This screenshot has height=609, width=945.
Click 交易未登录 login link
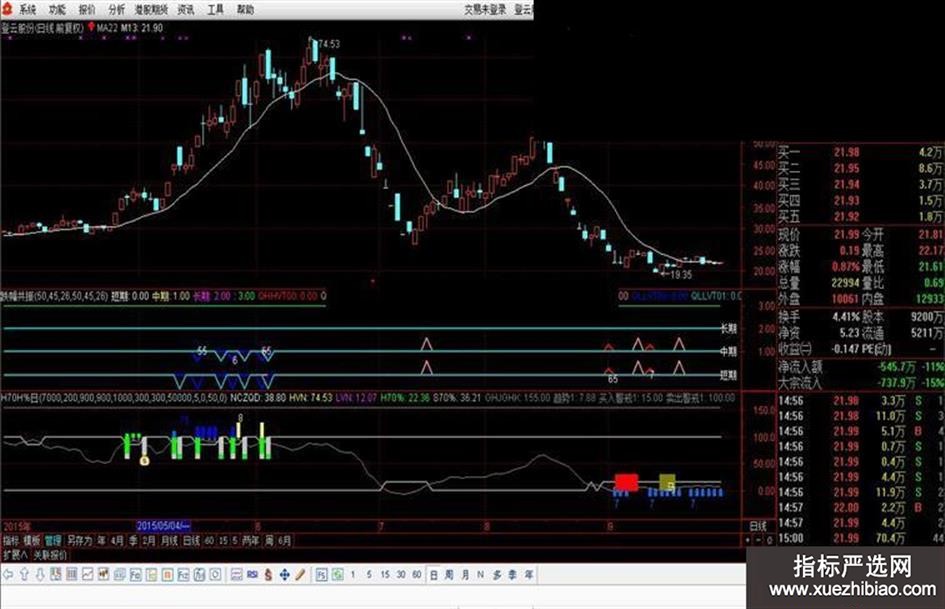tap(486, 9)
